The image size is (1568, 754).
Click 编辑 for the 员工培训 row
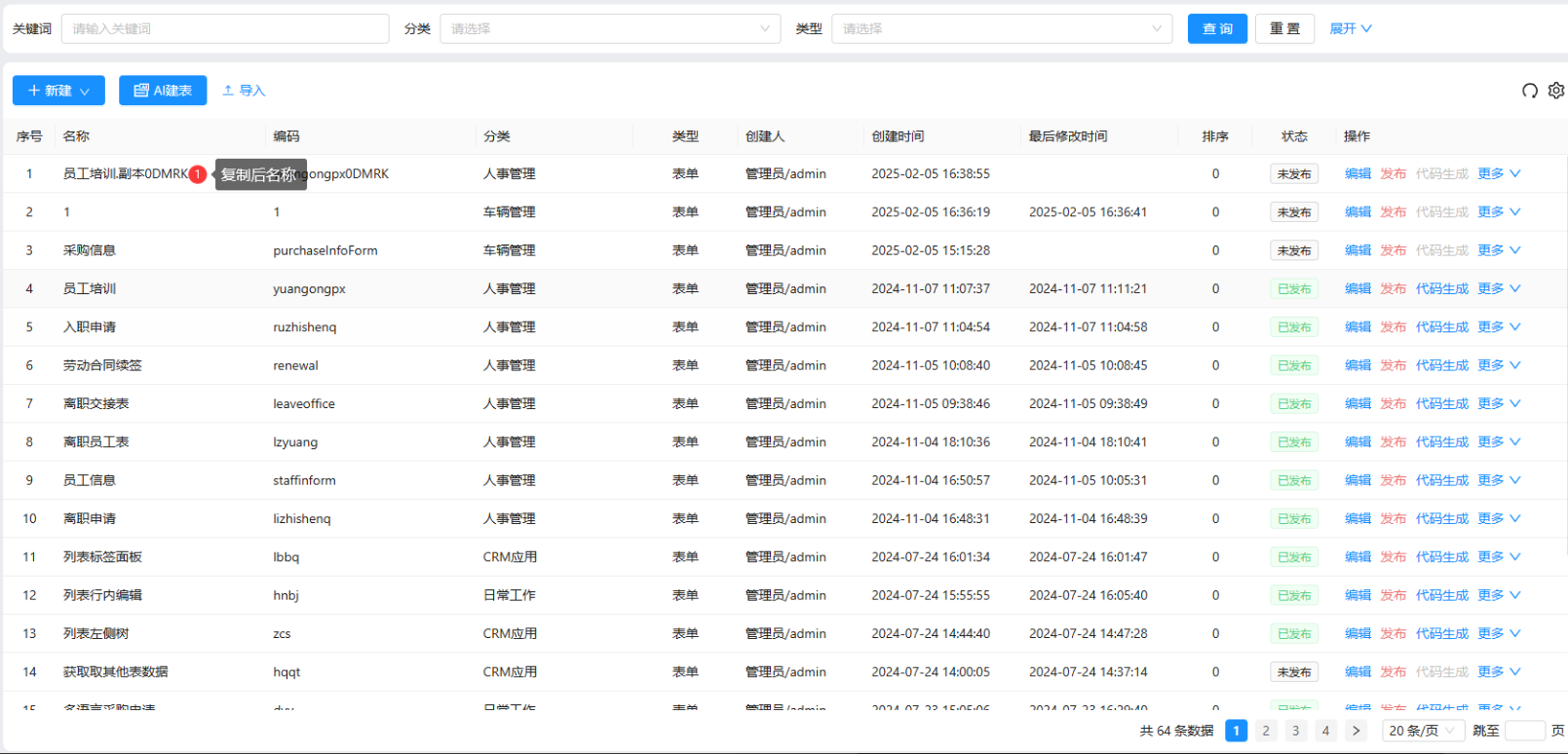(x=1358, y=288)
